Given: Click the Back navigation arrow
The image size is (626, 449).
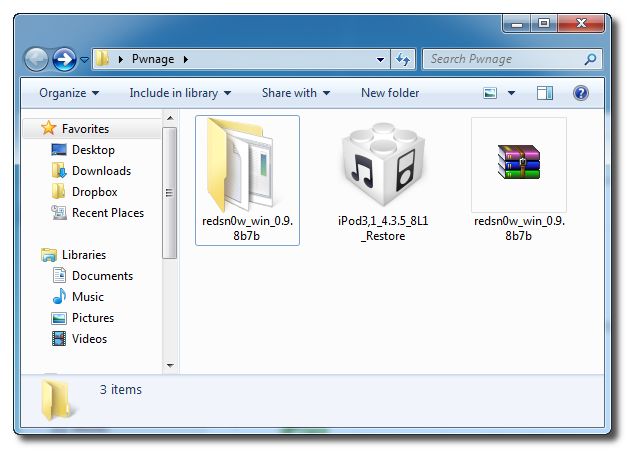Looking at the screenshot, I should point(36,59).
